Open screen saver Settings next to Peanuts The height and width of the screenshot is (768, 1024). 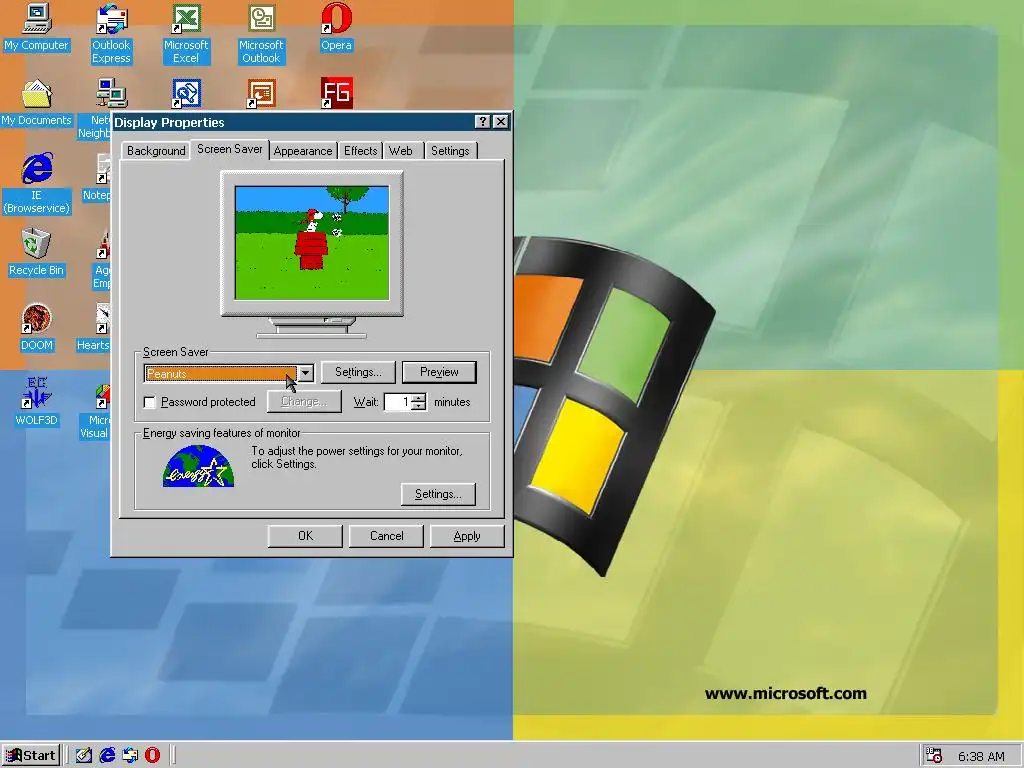pyautogui.click(x=359, y=372)
